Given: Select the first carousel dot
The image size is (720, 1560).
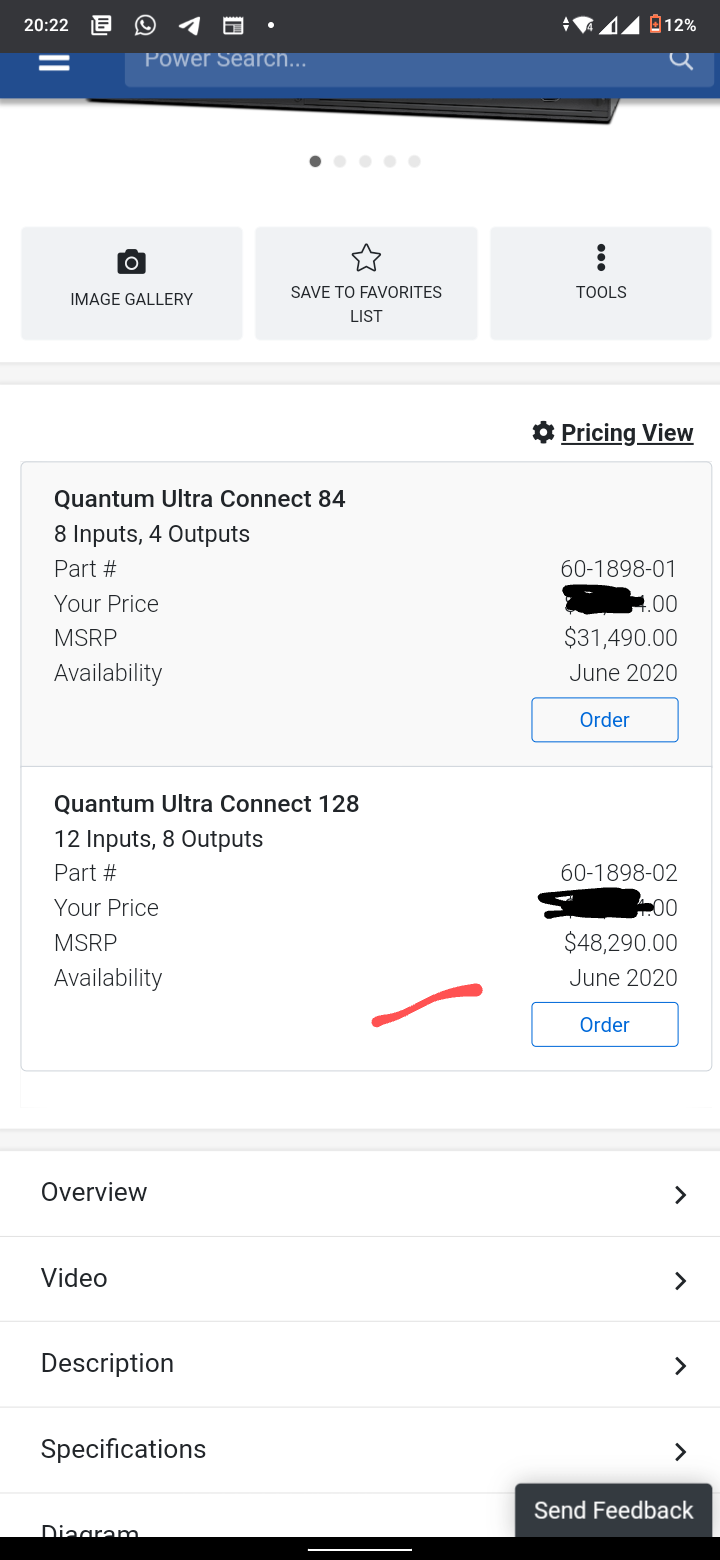Looking at the screenshot, I should point(315,161).
